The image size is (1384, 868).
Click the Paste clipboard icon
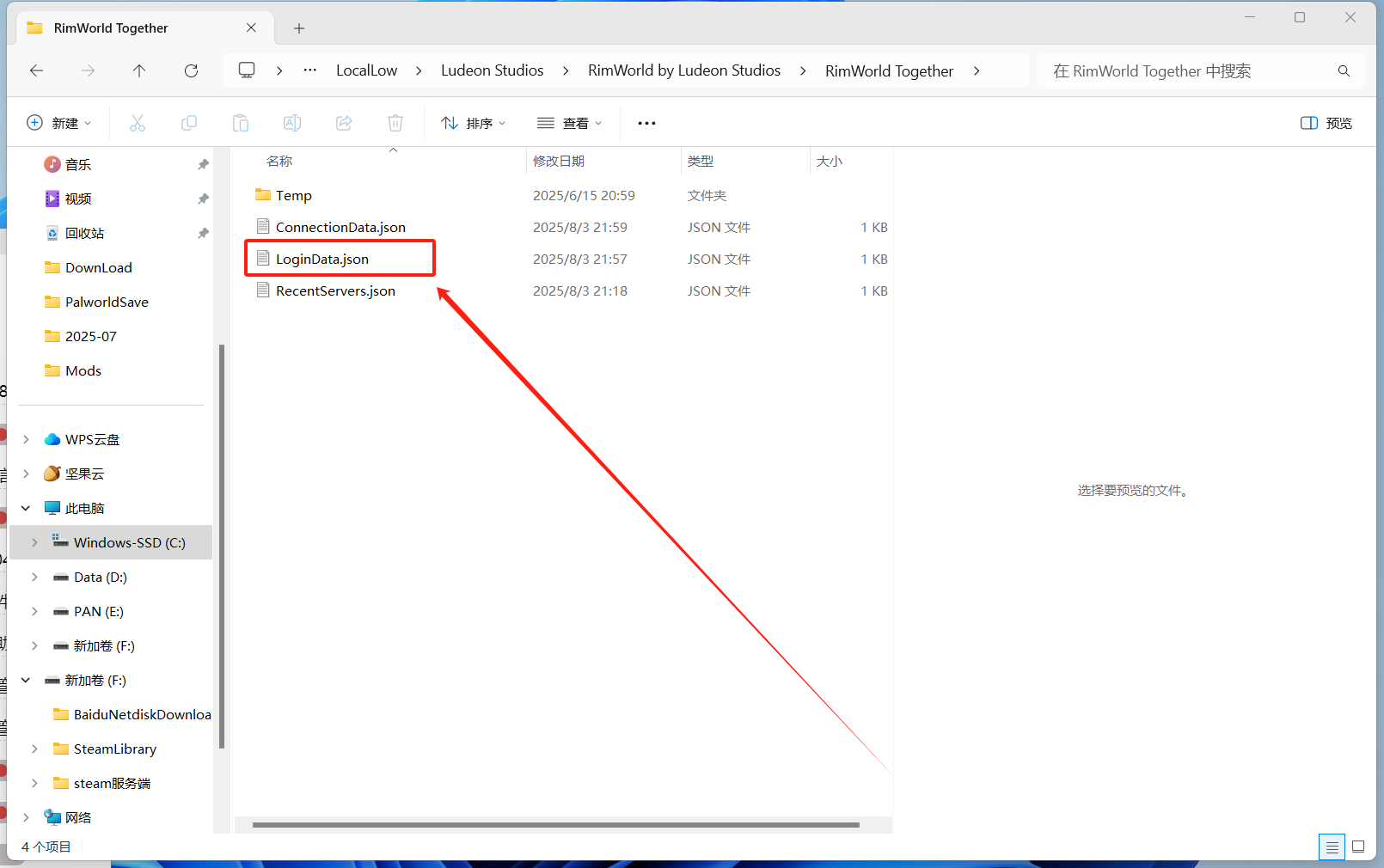[x=241, y=123]
